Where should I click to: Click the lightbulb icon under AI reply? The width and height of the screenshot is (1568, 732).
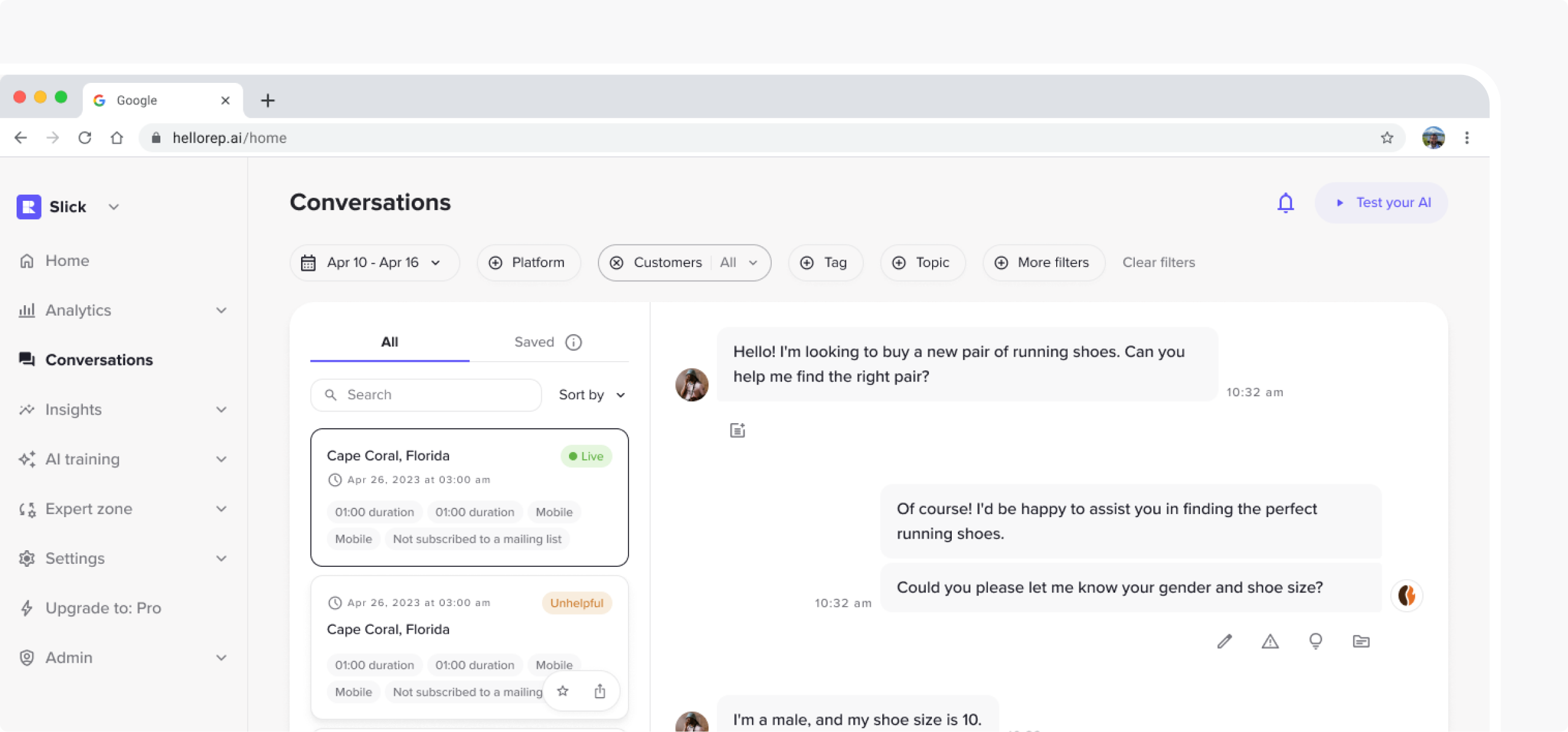click(x=1315, y=641)
